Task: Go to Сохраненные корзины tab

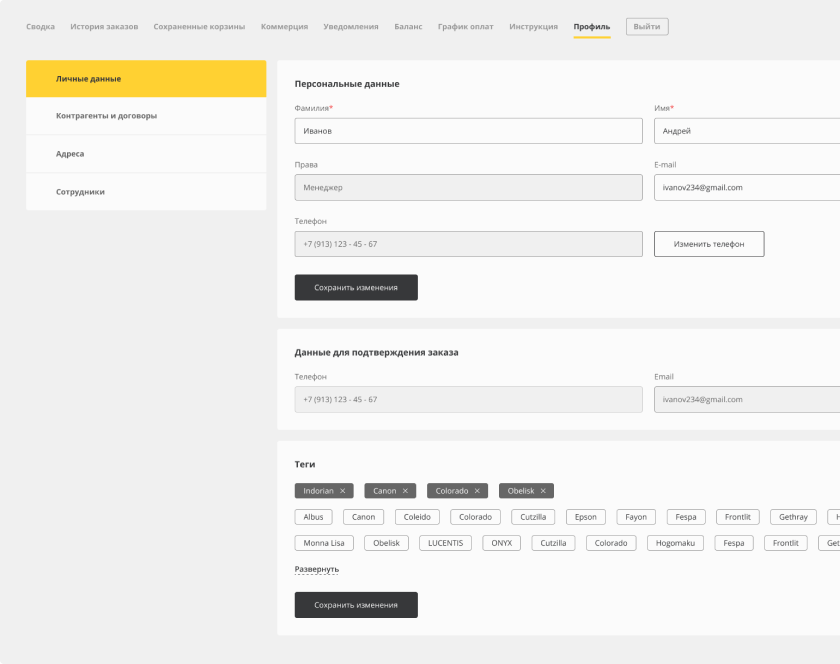Action: (199, 26)
